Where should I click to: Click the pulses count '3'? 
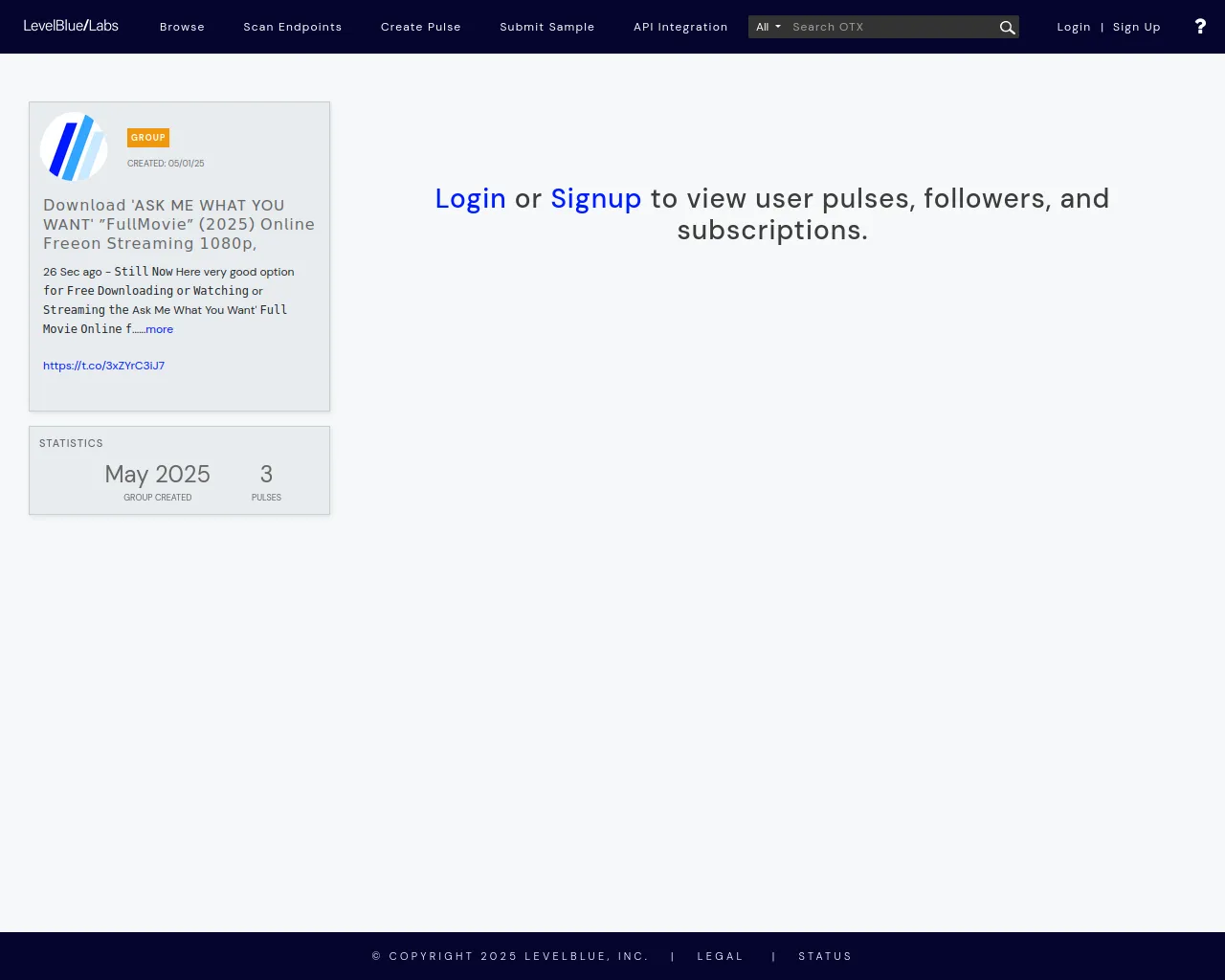pos(266,474)
